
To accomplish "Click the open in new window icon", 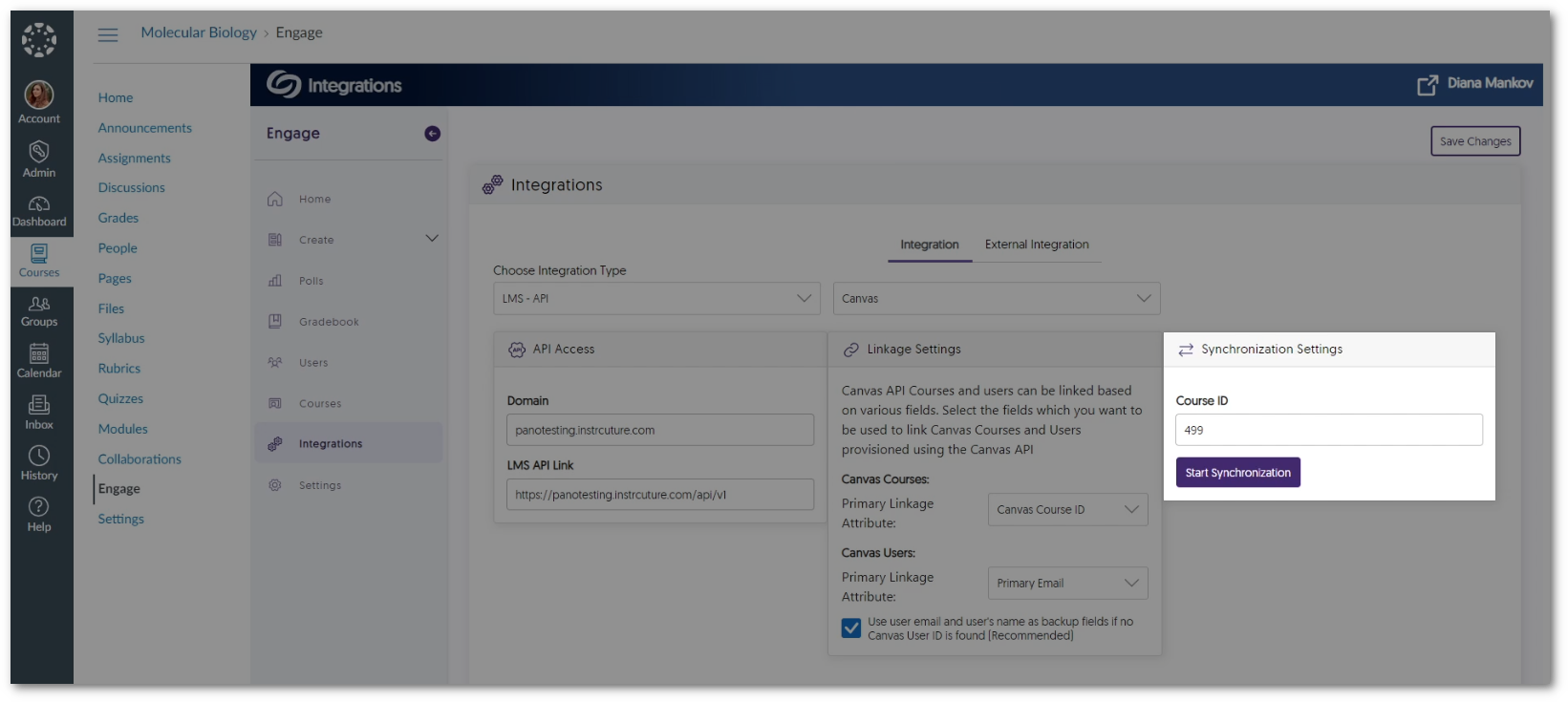I will point(1427,85).
